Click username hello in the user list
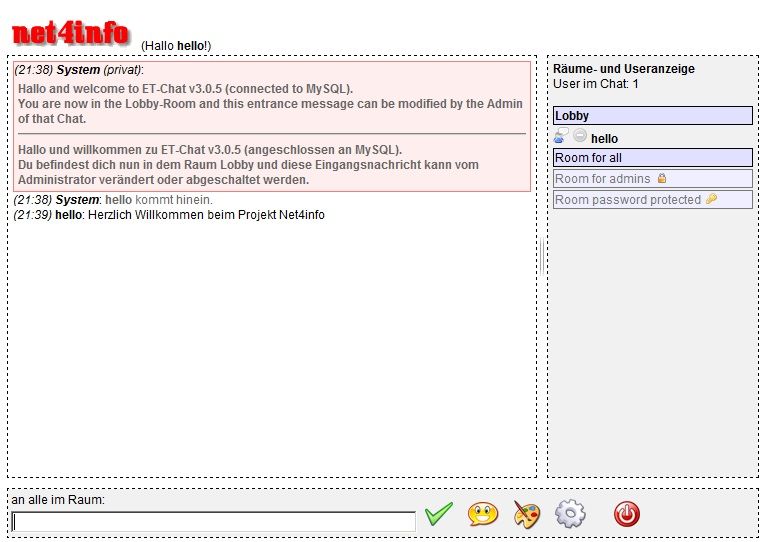Image resolution: width=766 pixels, height=542 pixels. 605,139
